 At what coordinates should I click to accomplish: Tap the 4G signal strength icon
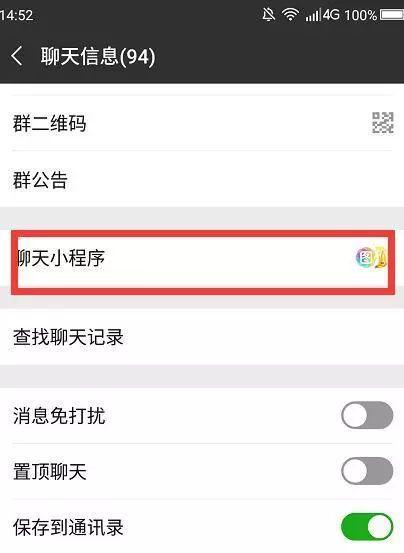click(x=322, y=15)
